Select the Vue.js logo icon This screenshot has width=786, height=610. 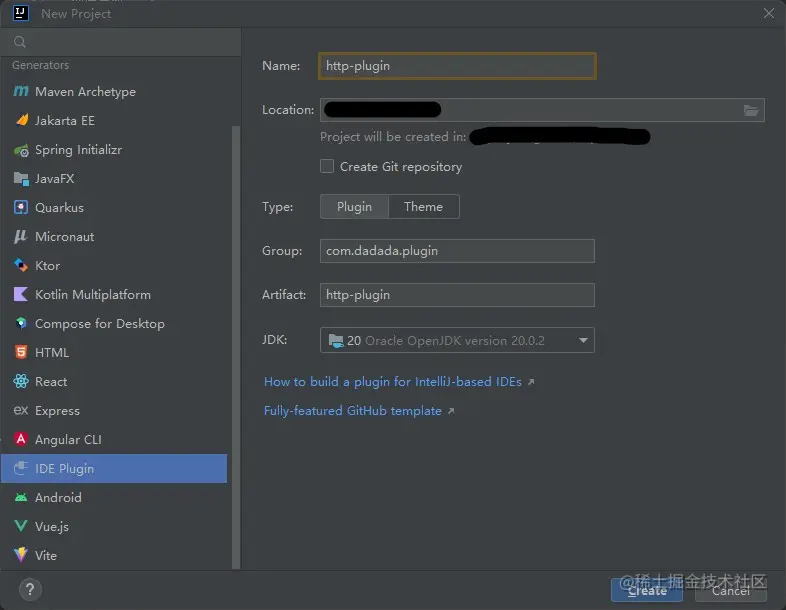[x=21, y=526]
